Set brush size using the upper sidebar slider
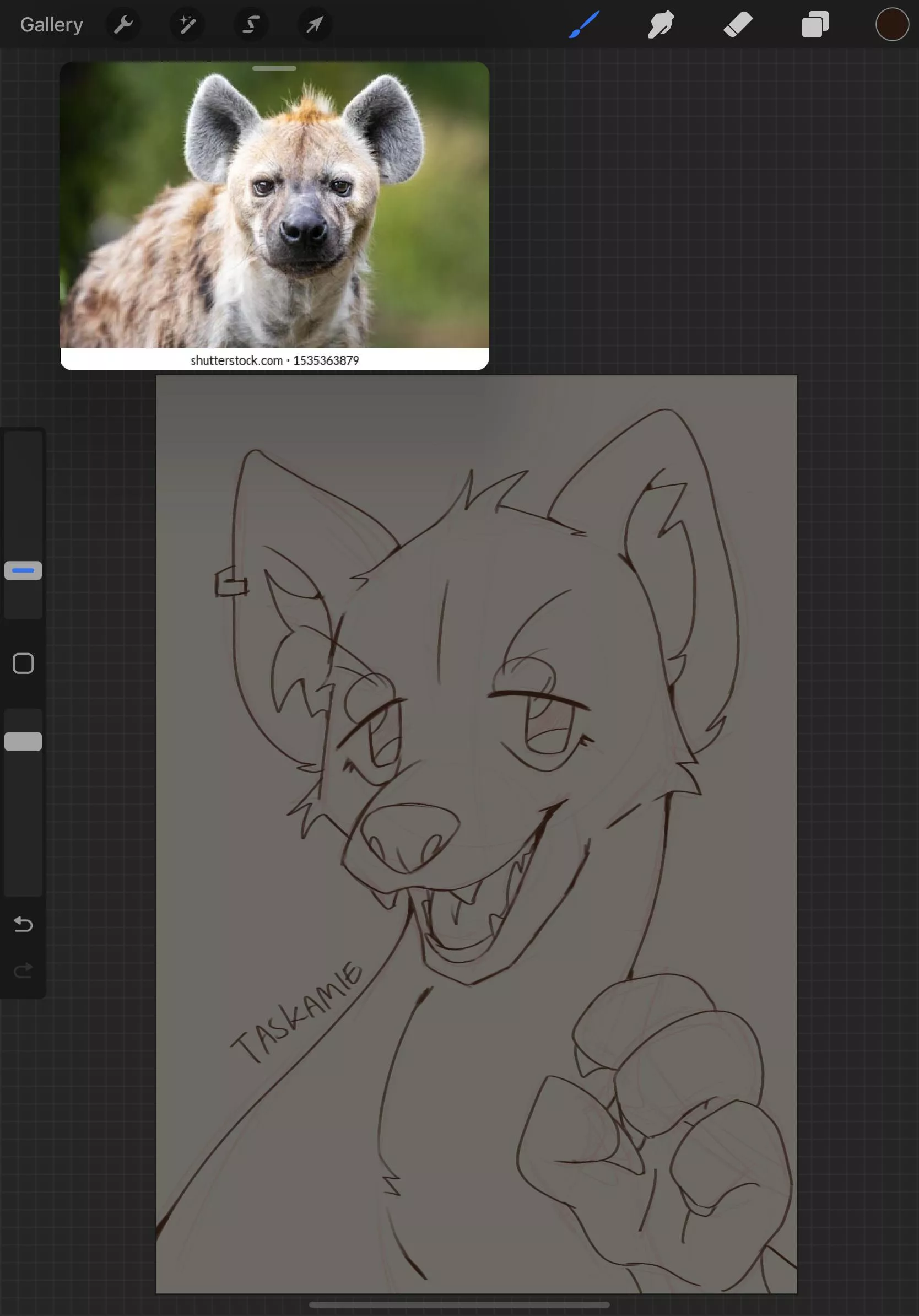Image resolution: width=919 pixels, height=1316 pixels. 23,570
